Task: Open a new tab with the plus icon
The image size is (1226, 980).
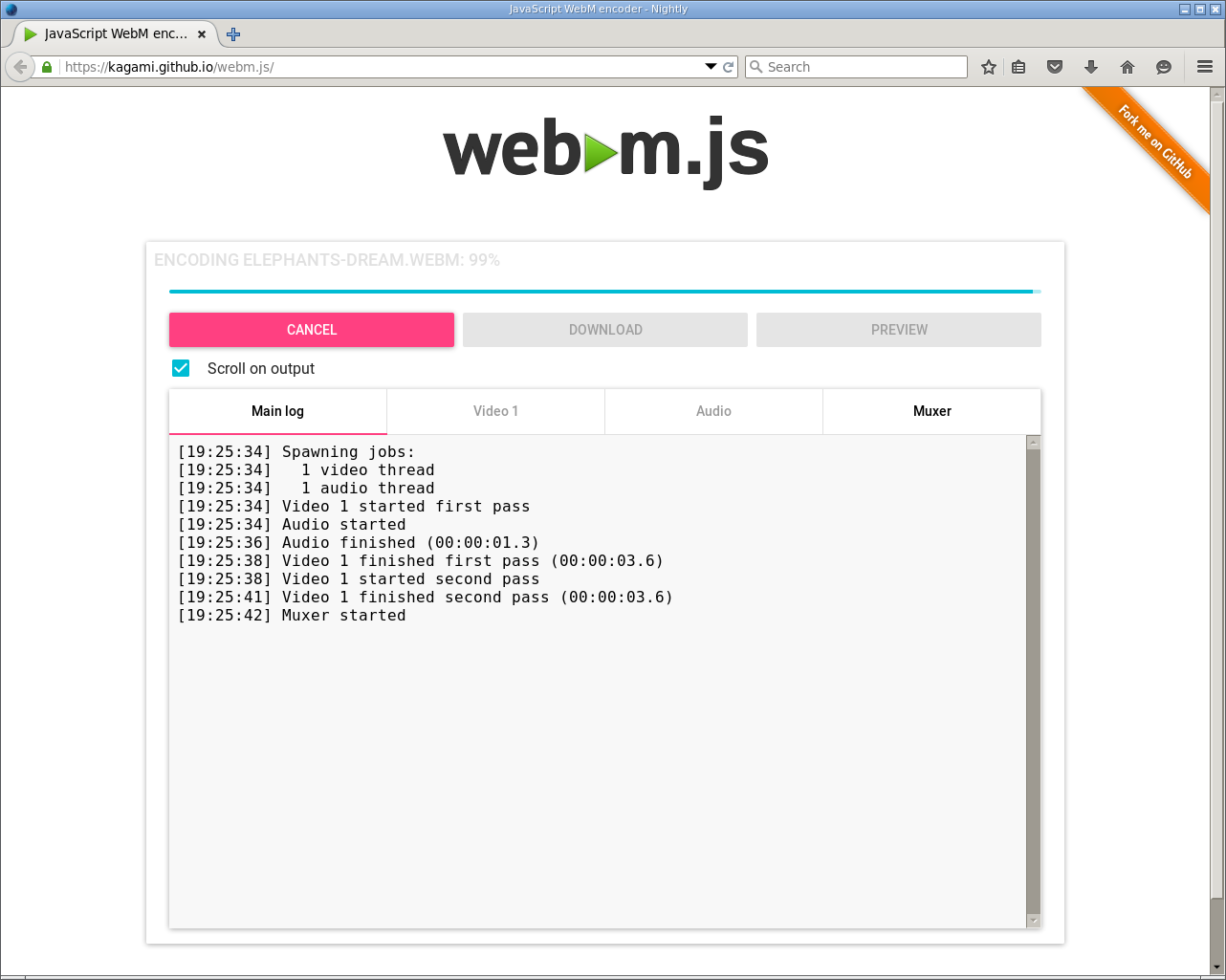Action: click(x=233, y=34)
